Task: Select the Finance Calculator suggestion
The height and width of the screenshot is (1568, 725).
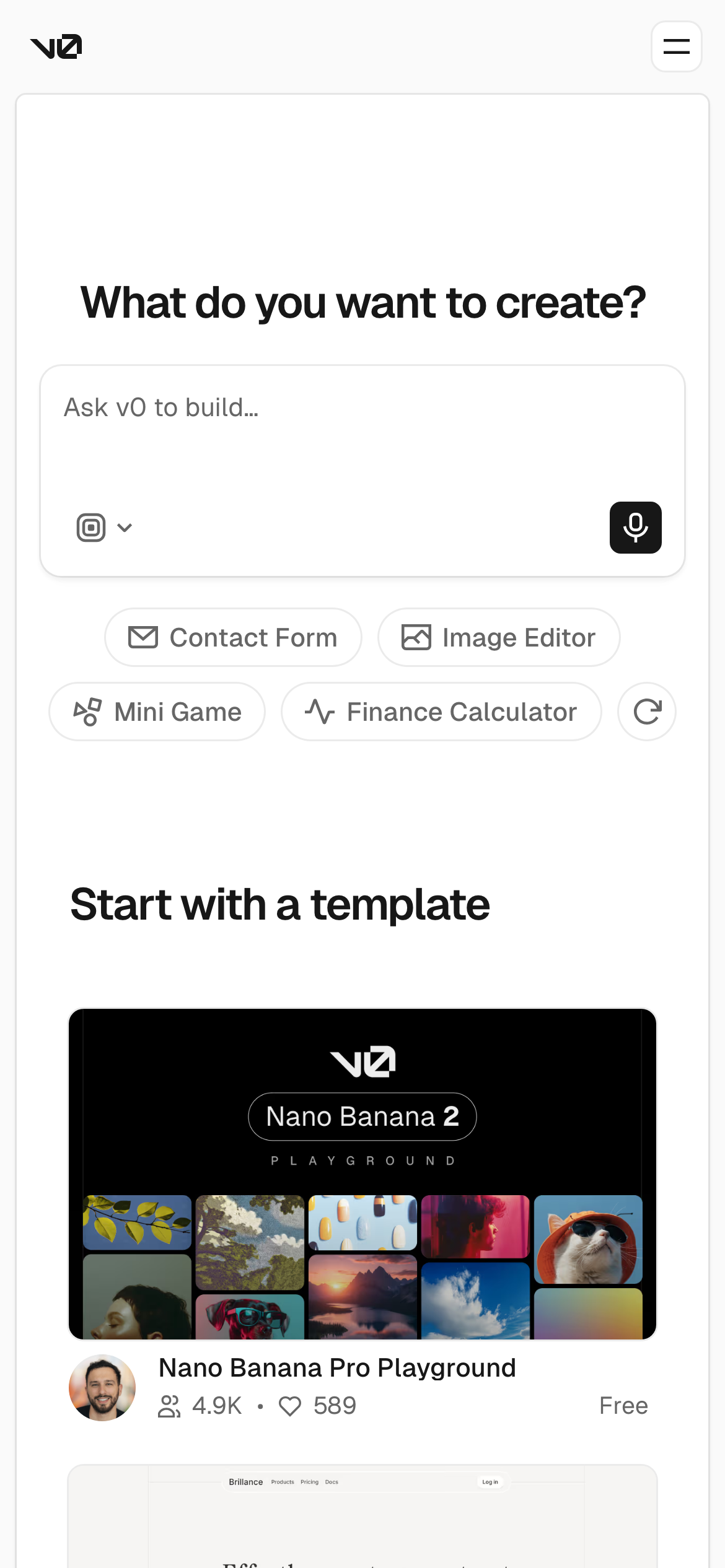Action: tap(441, 712)
